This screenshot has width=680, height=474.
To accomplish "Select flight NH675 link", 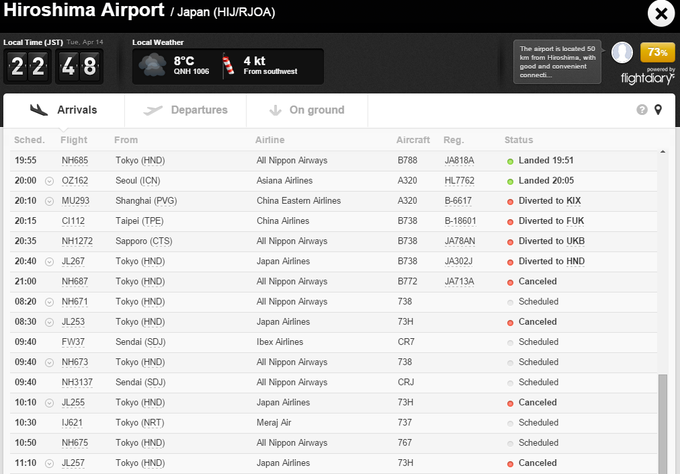I will point(75,443).
